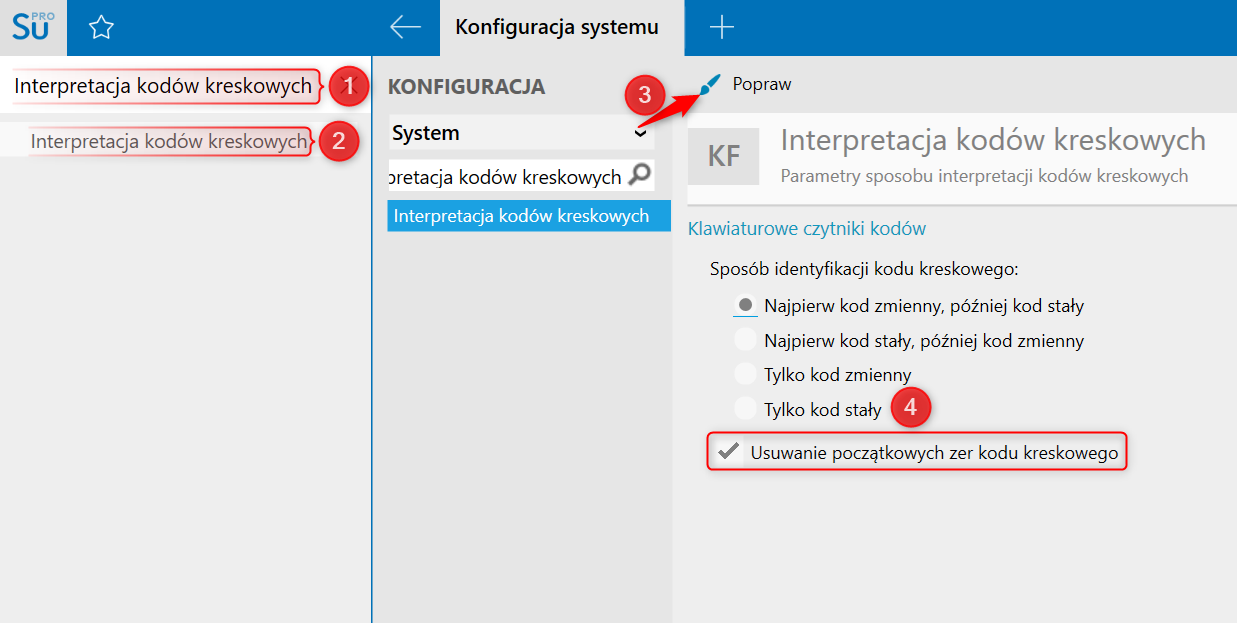Click the configuration search field

(506, 177)
